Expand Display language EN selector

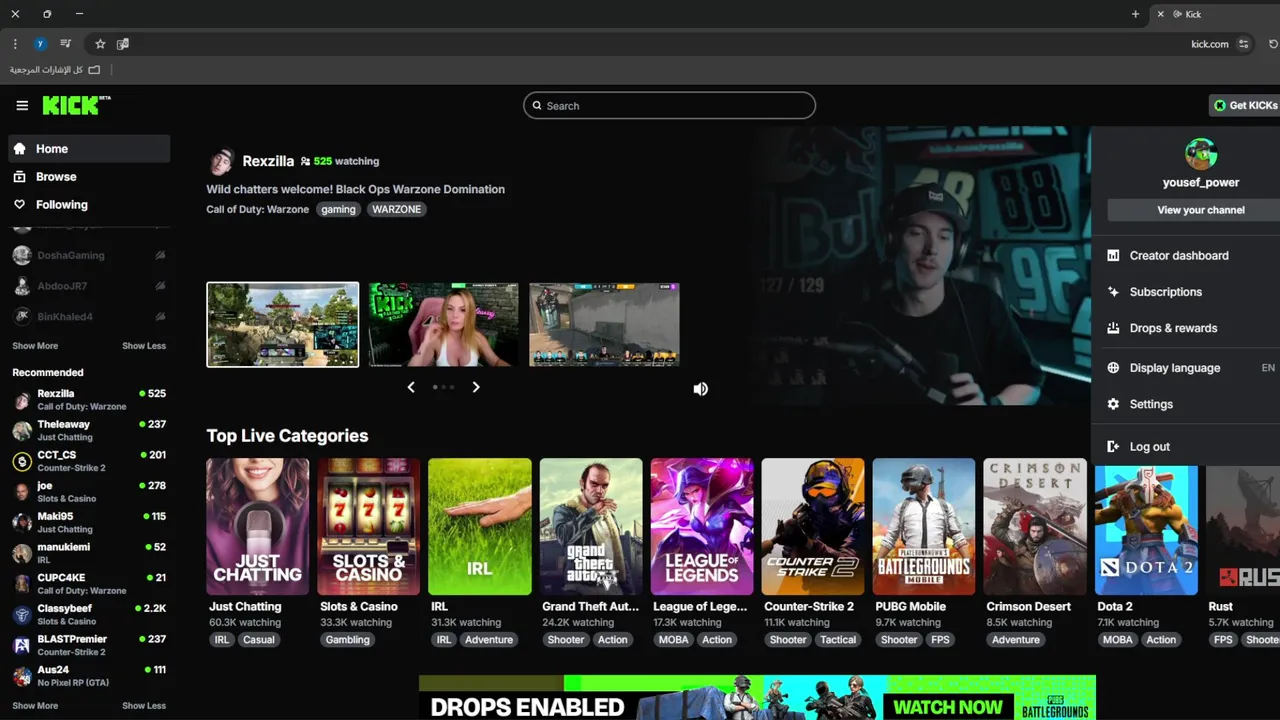click(x=1188, y=368)
